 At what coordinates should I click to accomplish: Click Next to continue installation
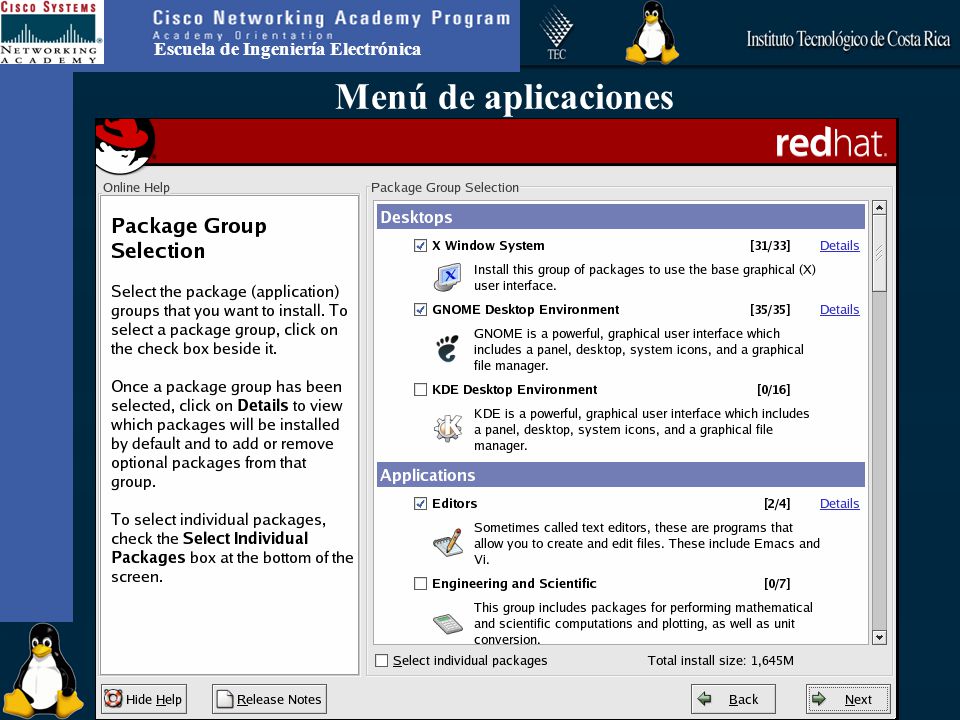coord(848,699)
